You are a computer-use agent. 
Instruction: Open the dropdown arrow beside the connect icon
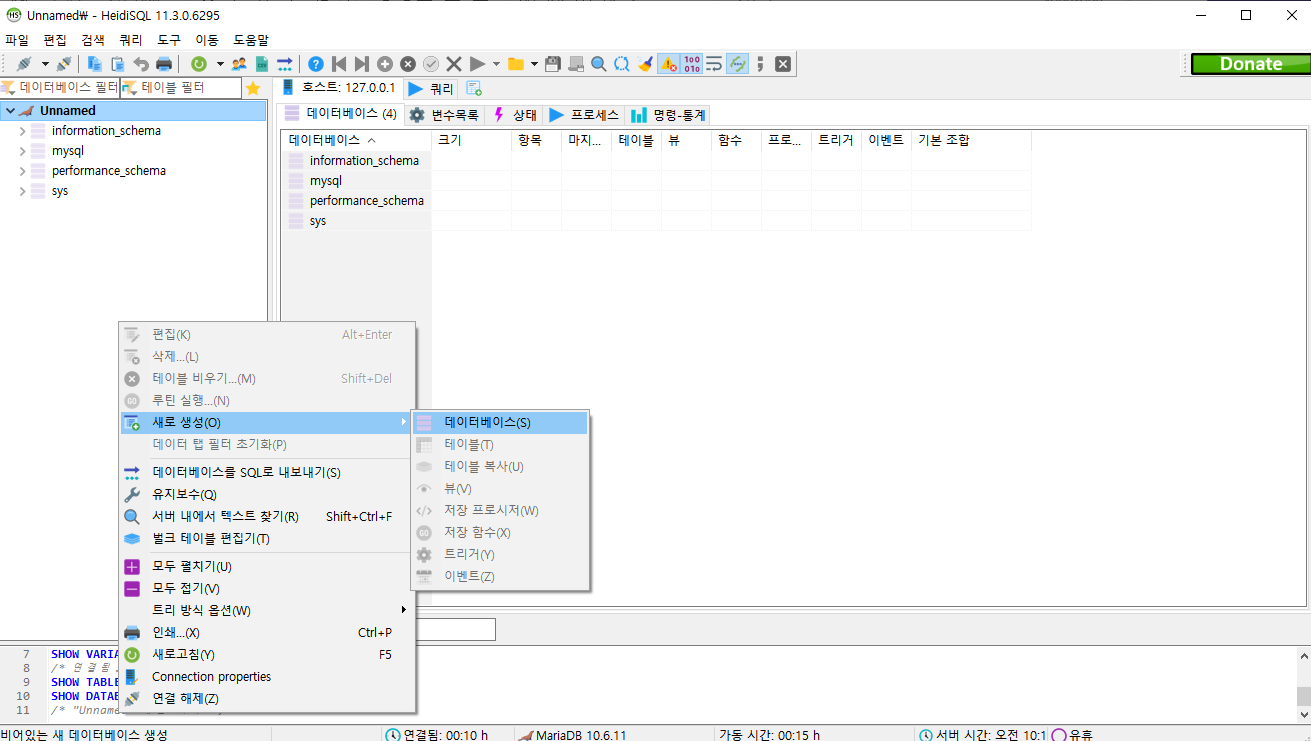click(45, 63)
